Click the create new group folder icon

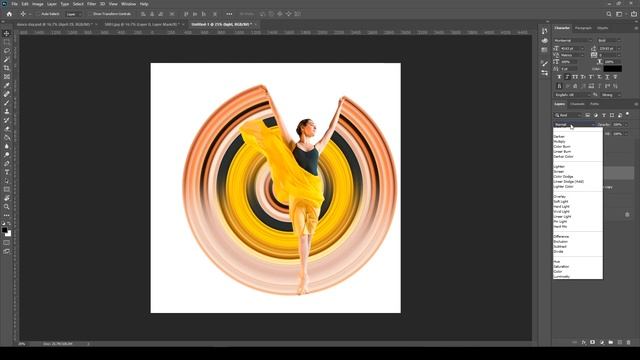coord(611,342)
